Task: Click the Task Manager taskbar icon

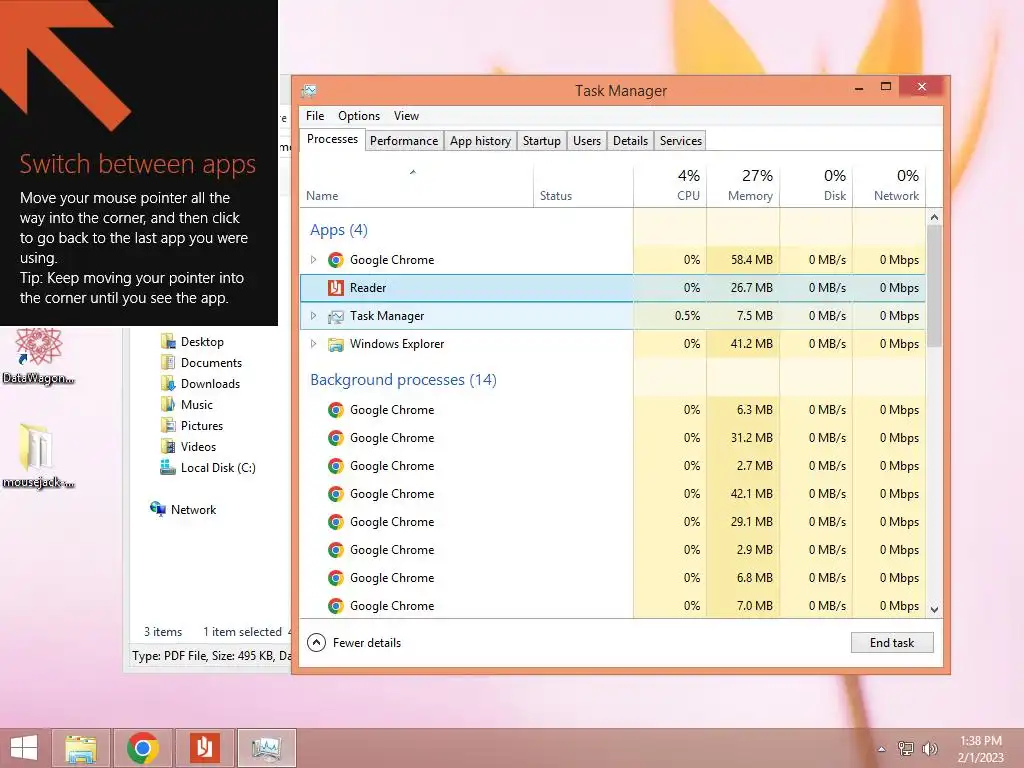Action: (266, 748)
